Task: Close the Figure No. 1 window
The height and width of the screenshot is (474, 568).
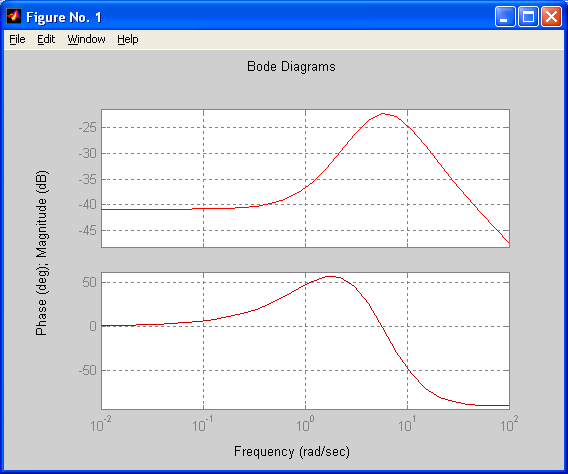Action: 551,17
